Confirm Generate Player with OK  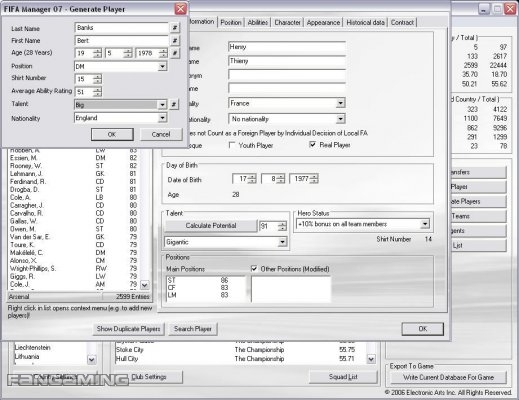(x=112, y=134)
